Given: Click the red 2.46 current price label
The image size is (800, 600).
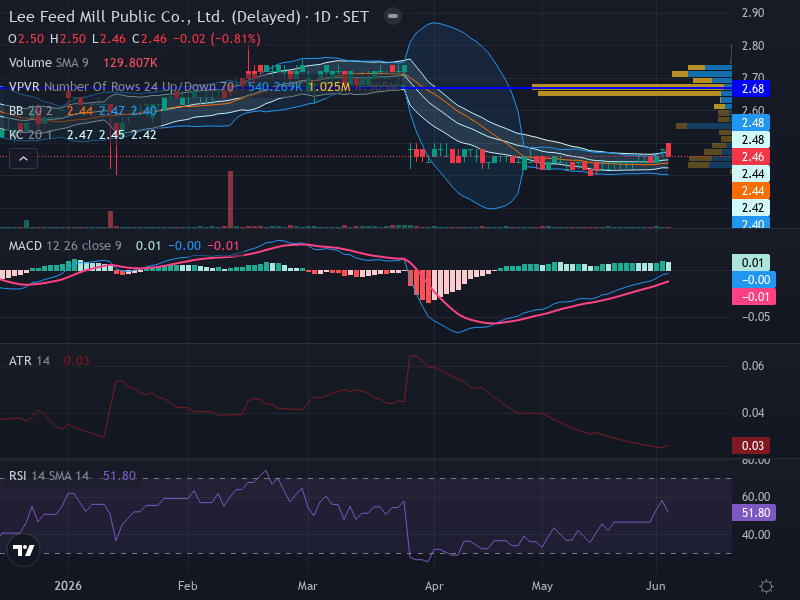Looking at the screenshot, I should pos(753,157).
